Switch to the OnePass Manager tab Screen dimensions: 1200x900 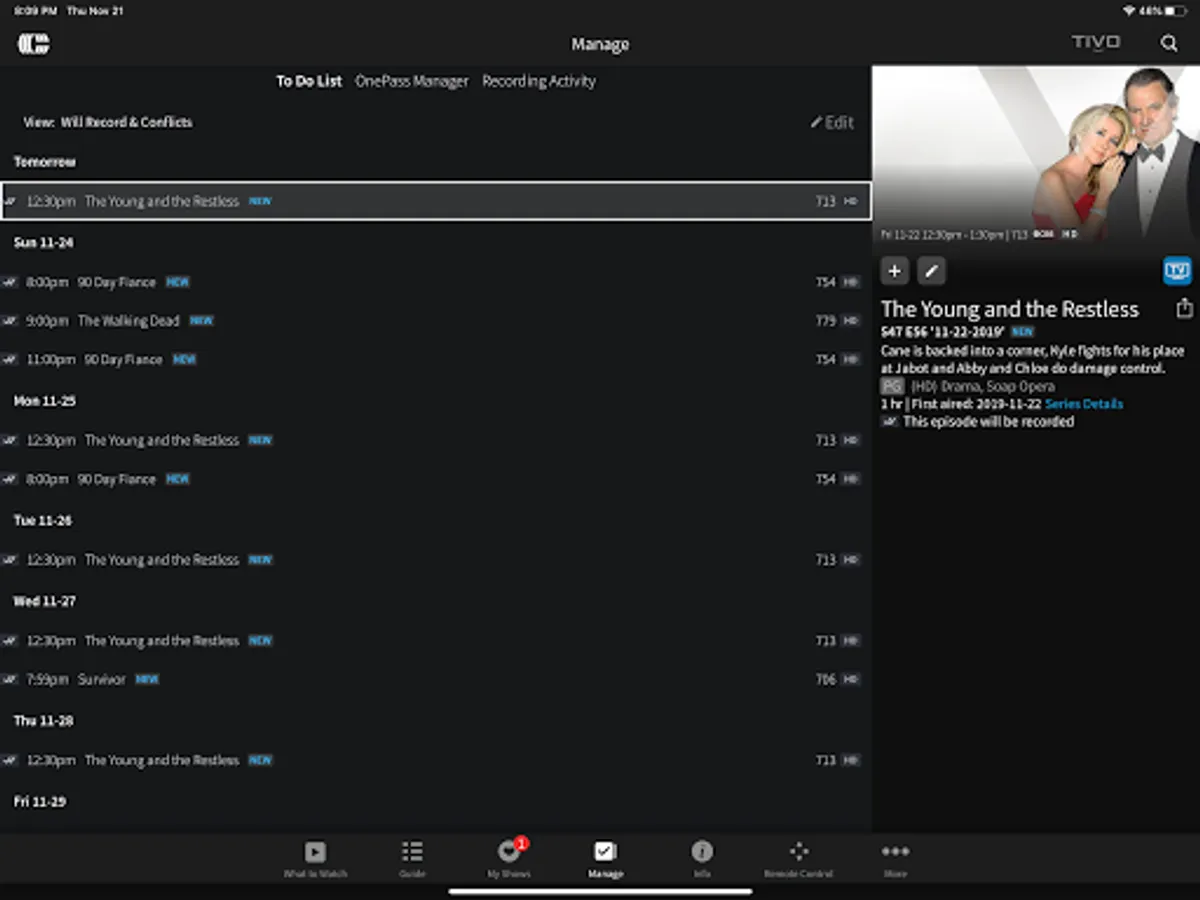click(412, 81)
